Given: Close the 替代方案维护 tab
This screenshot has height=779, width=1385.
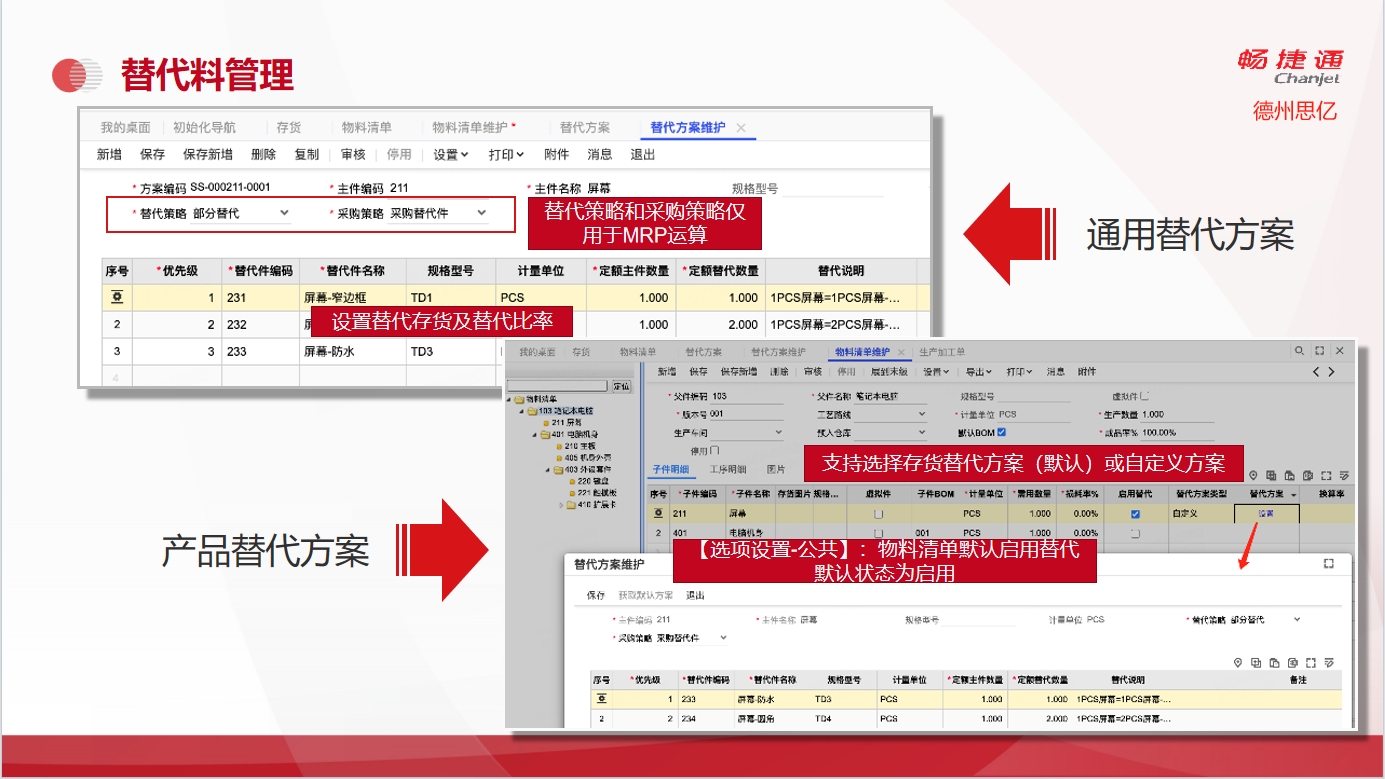Looking at the screenshot, I should pyautogui.click(x=741, y=128).
